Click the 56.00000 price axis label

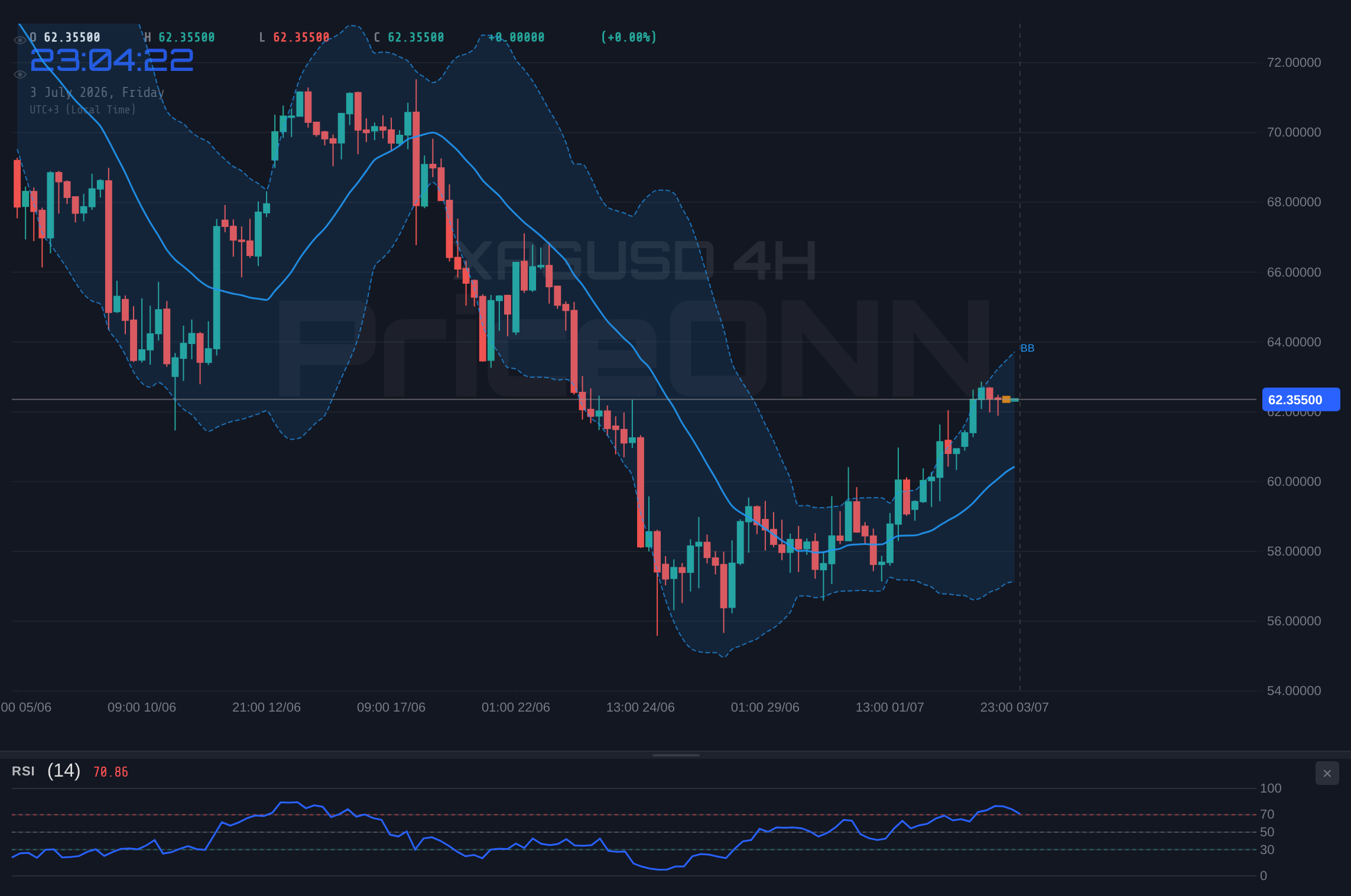tap(1294, 621)
